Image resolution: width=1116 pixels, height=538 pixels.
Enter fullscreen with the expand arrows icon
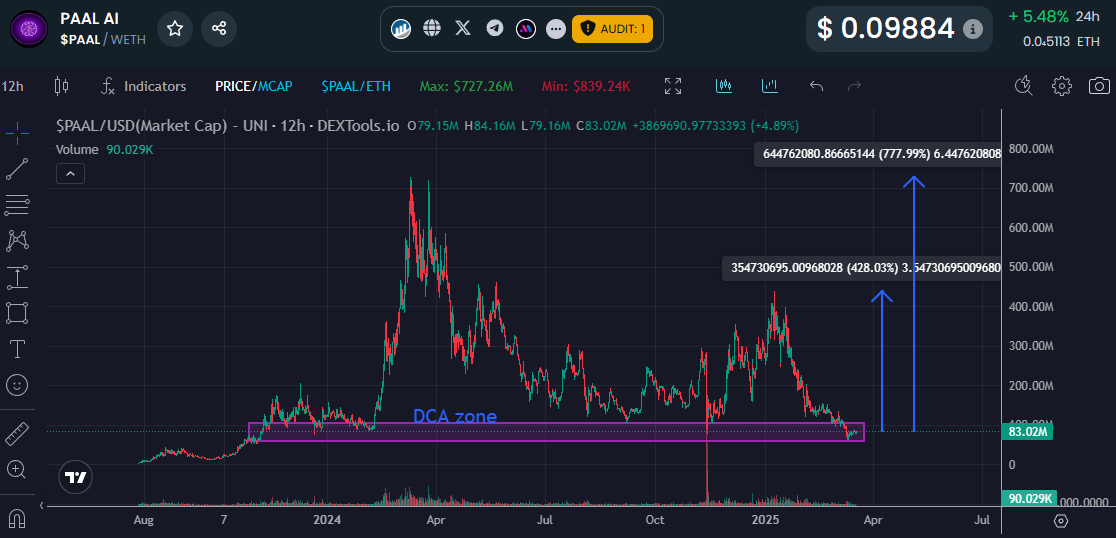(673, 86)
